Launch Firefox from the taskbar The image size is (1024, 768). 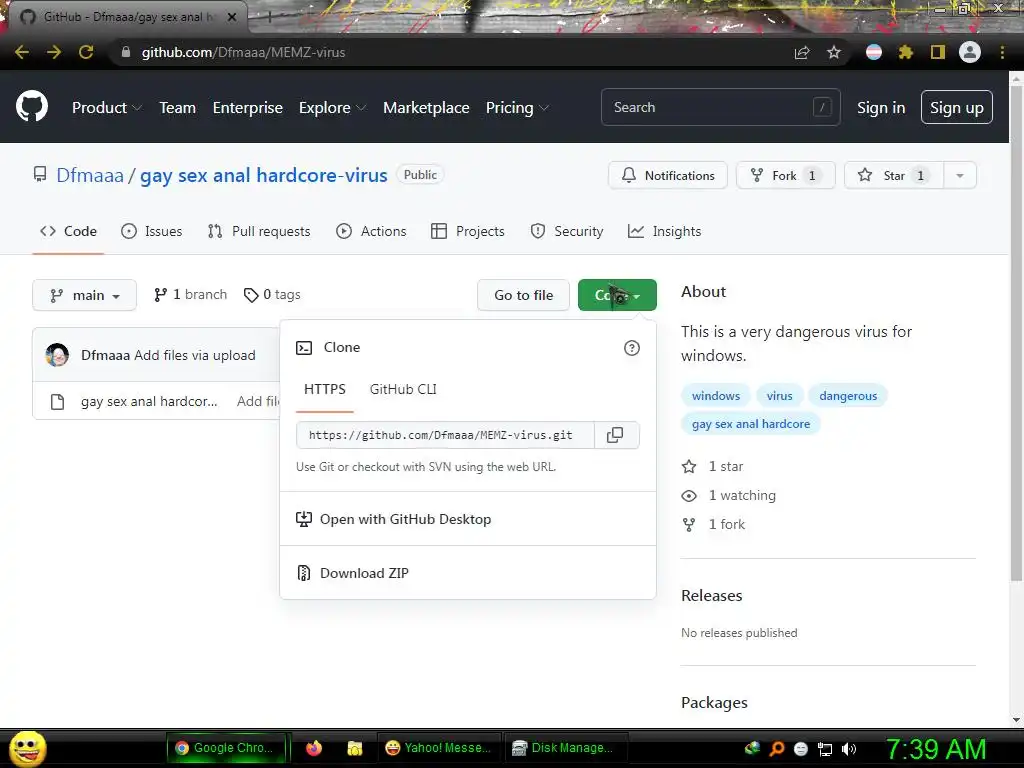pos(314,748)
